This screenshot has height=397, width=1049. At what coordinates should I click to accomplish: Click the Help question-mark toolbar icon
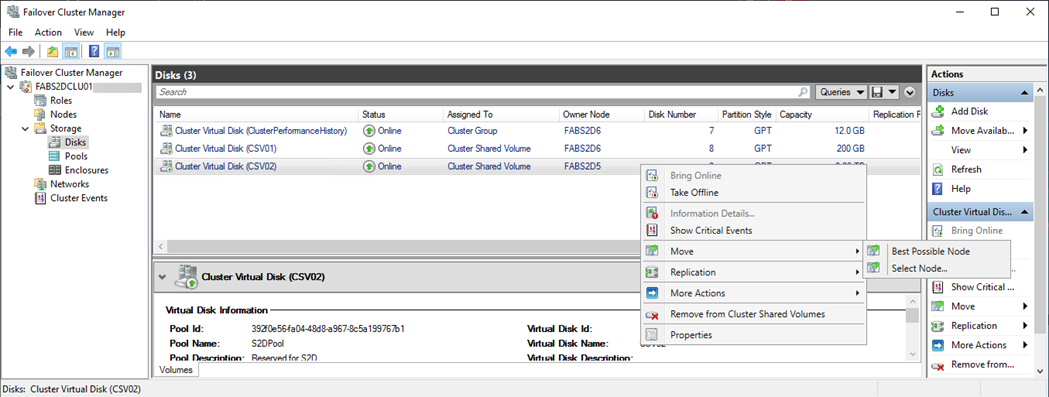(x=94, y=52)
